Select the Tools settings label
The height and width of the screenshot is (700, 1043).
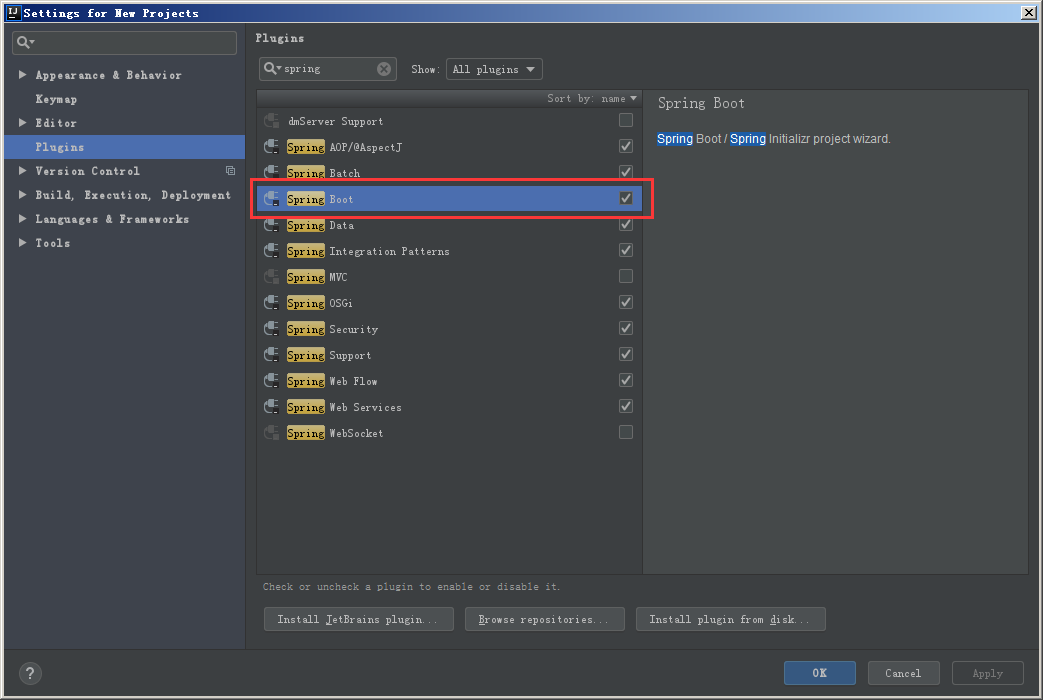click(53, 243)
